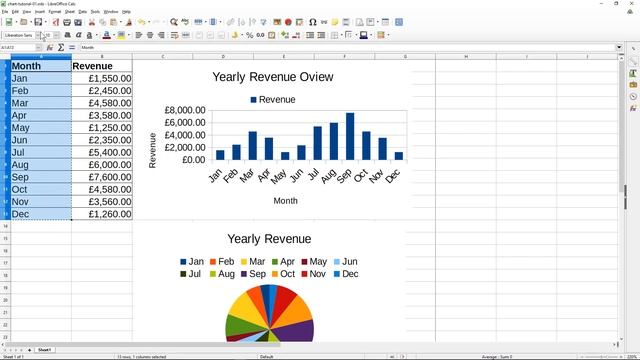Click the Sum sigma icon
This screenshot has width=640, height=360.
point(61,47)
